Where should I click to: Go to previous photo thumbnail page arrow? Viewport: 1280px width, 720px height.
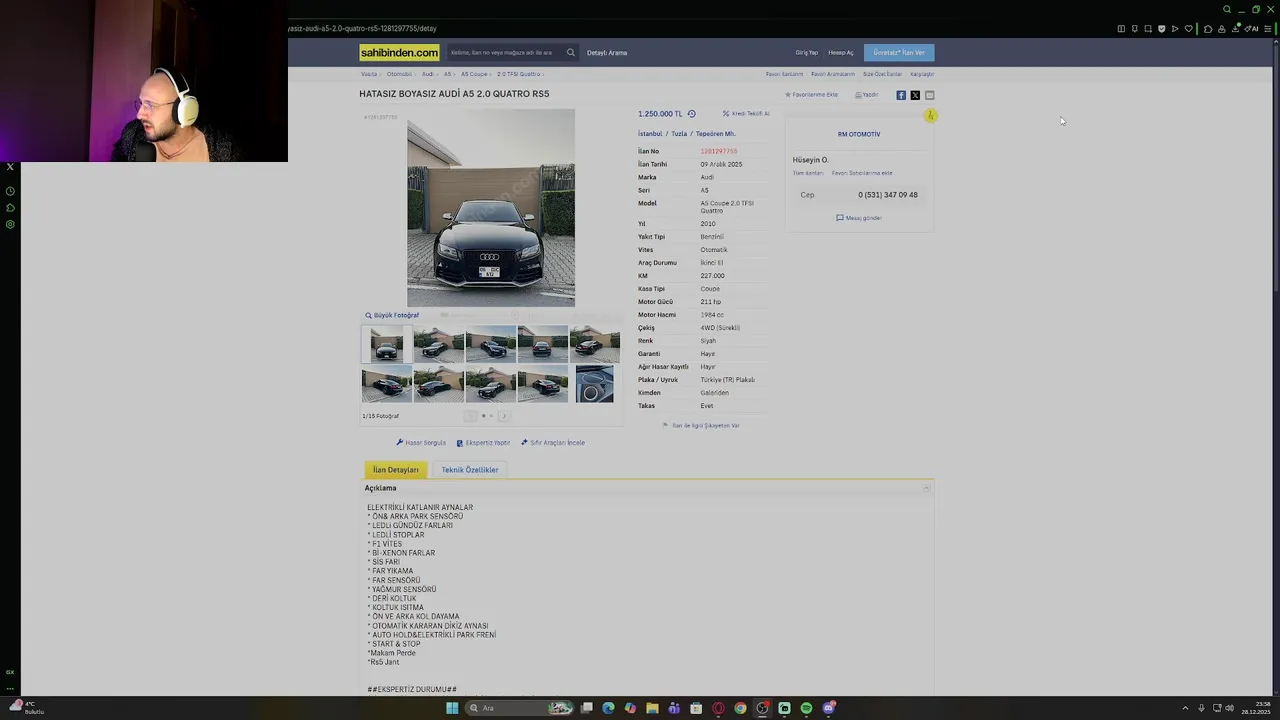click(470, 416)
